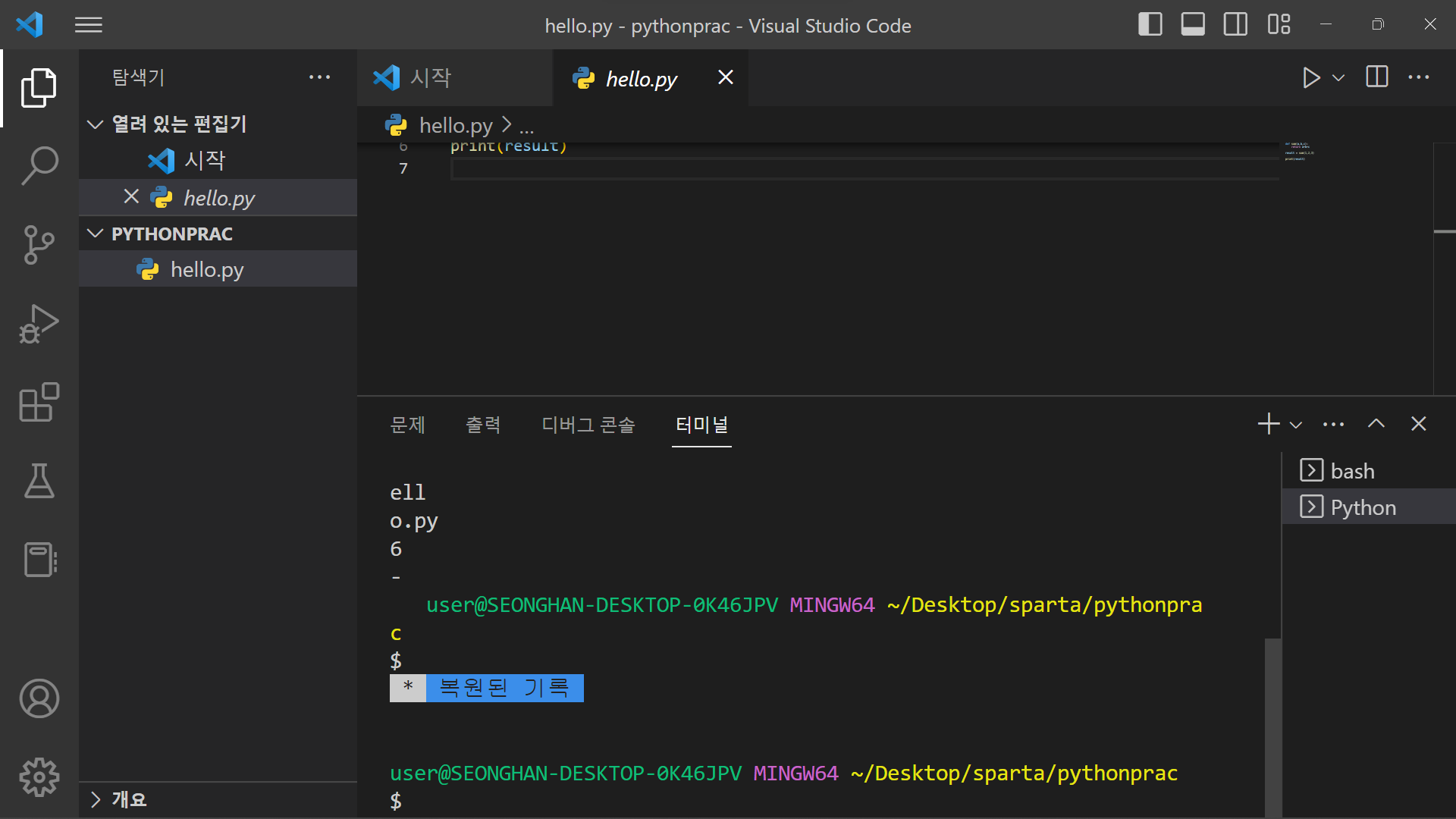Select the hello.py editor tab

(x=651, y=78)
